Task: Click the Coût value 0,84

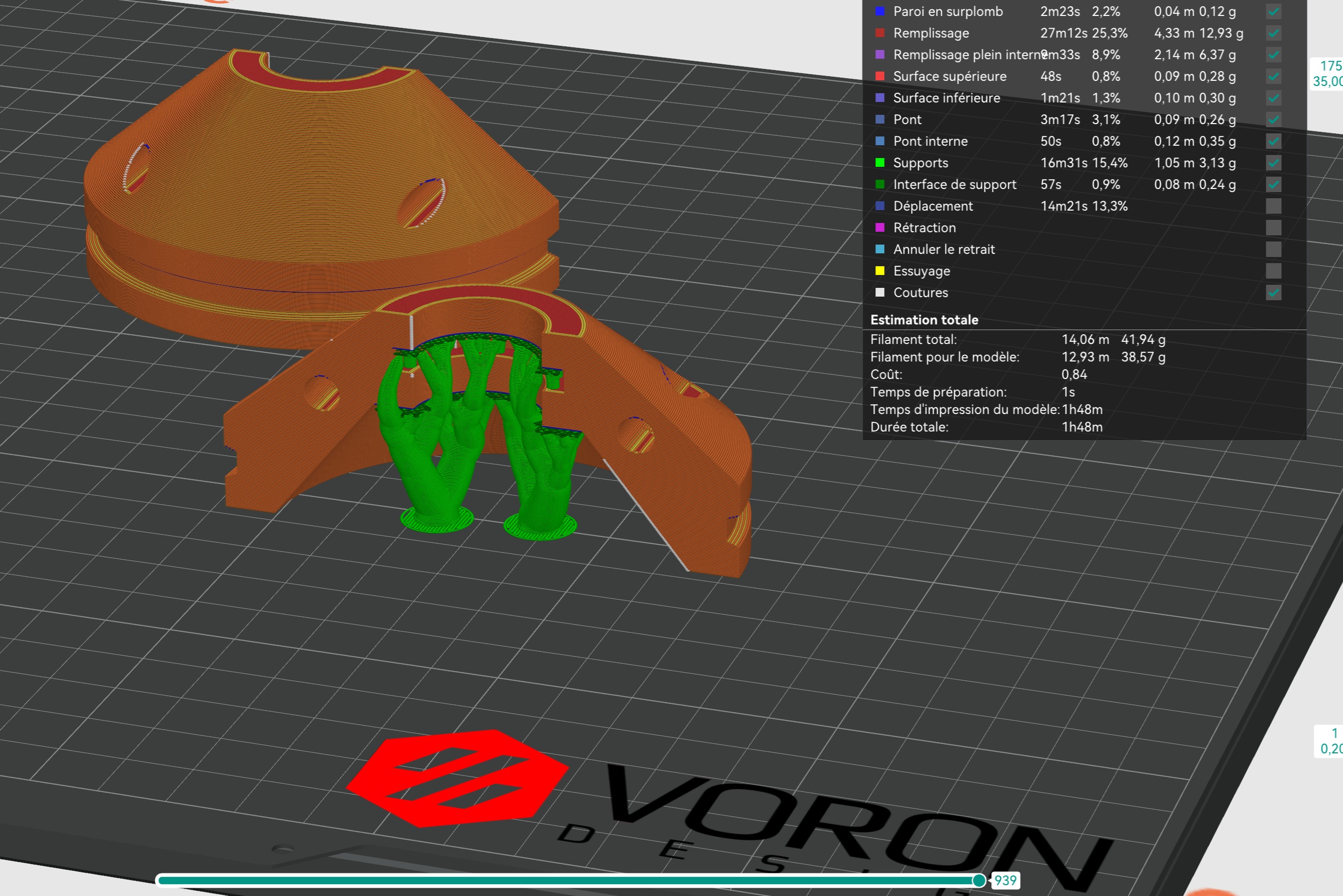Action: click(1074, 375)
